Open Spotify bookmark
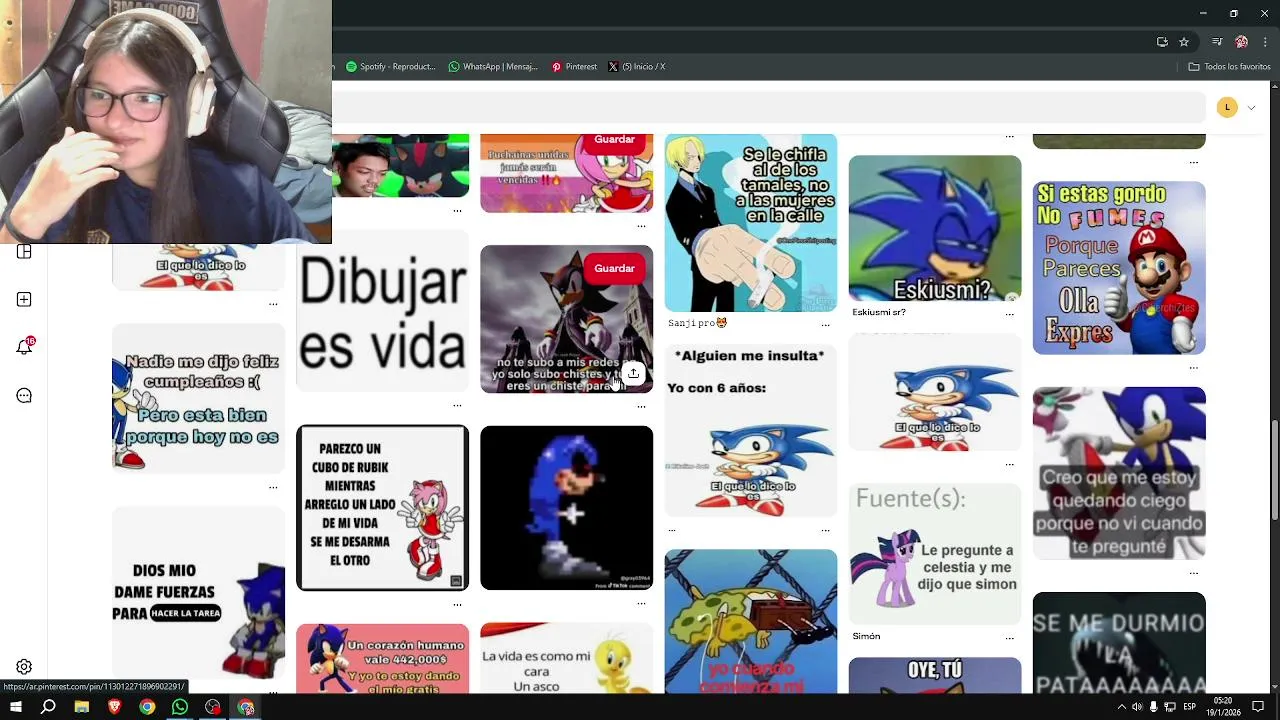The width and height of the screenshot is (1280, 720). (390, 67)
